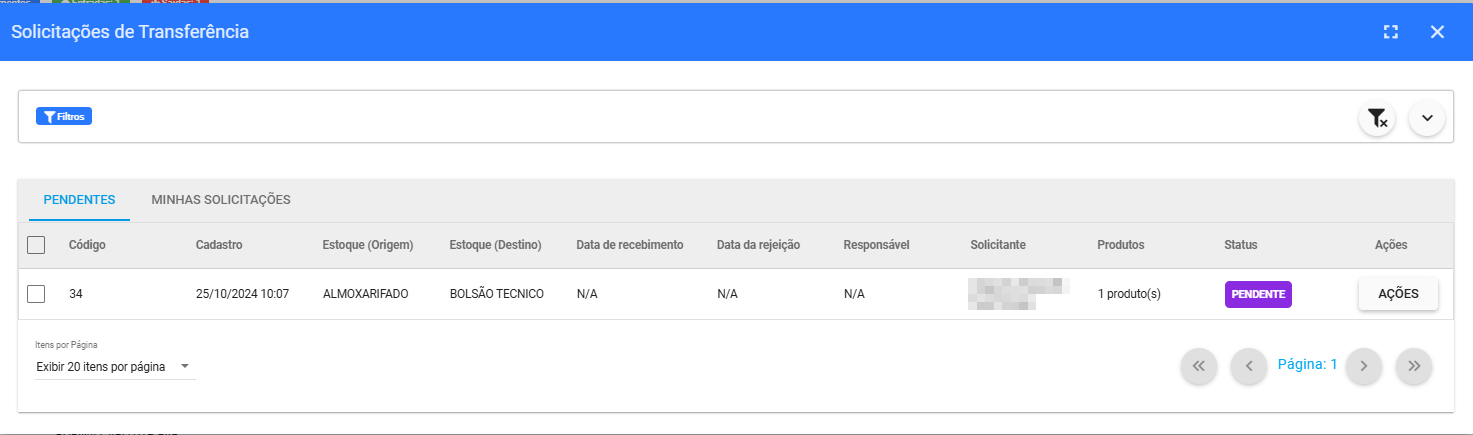
Task: Tick the checkbox for request 34
Action: tap(36, 294)
